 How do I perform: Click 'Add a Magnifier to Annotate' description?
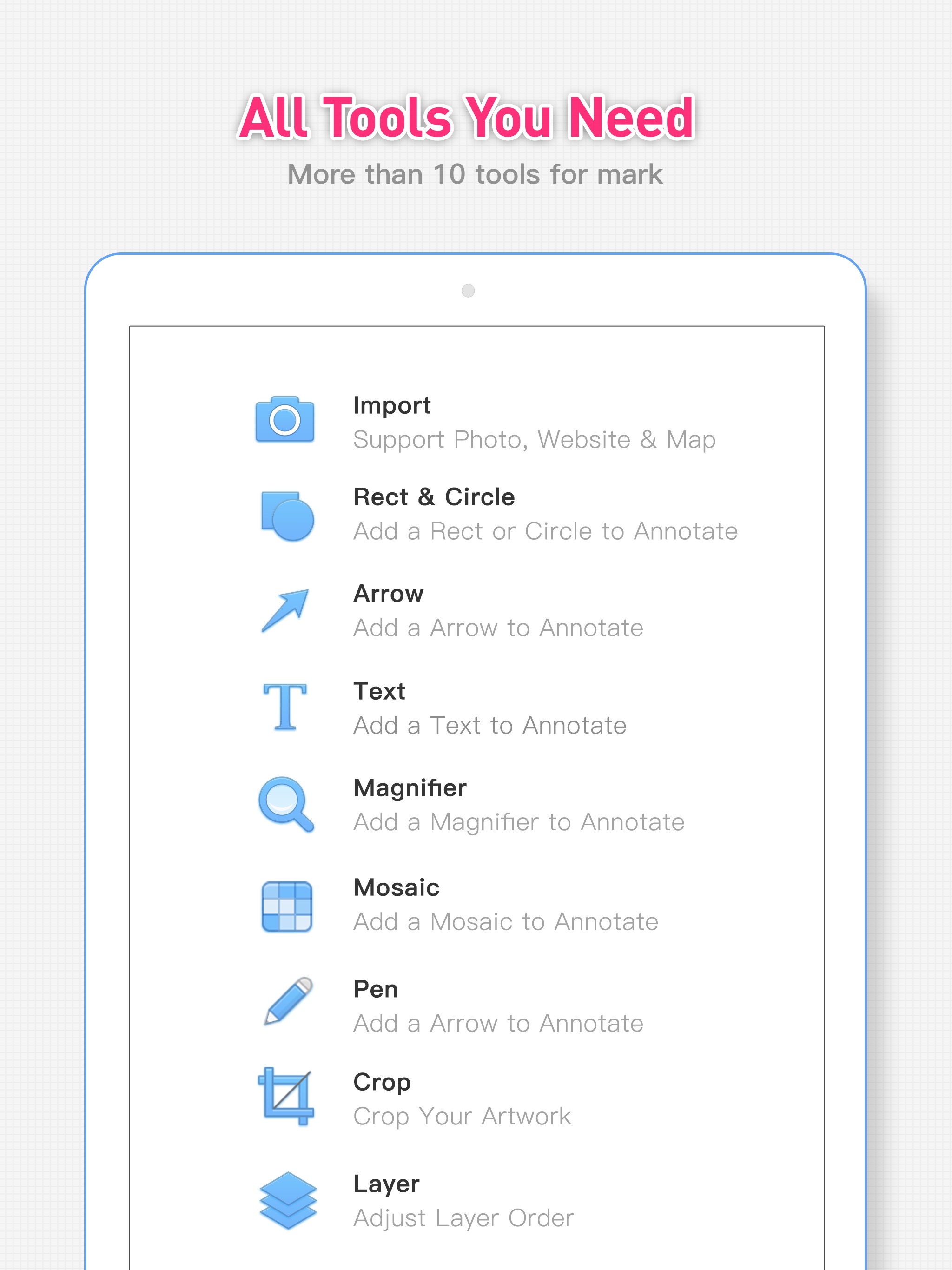[519, 822]
